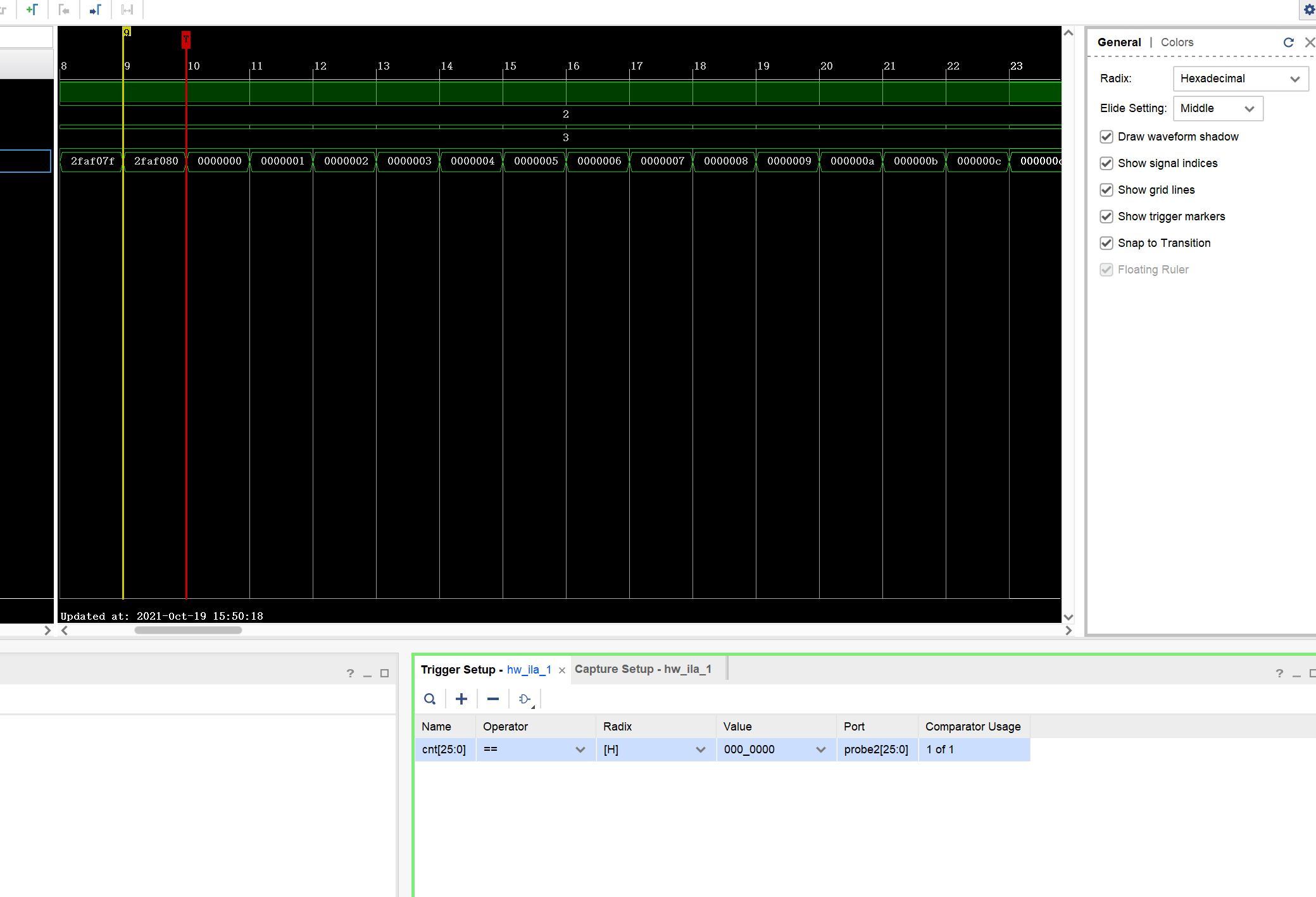Search for probes using the magnifier icon
The width and height of the screenshot is (1316, 897).
[x=429, y=698]
